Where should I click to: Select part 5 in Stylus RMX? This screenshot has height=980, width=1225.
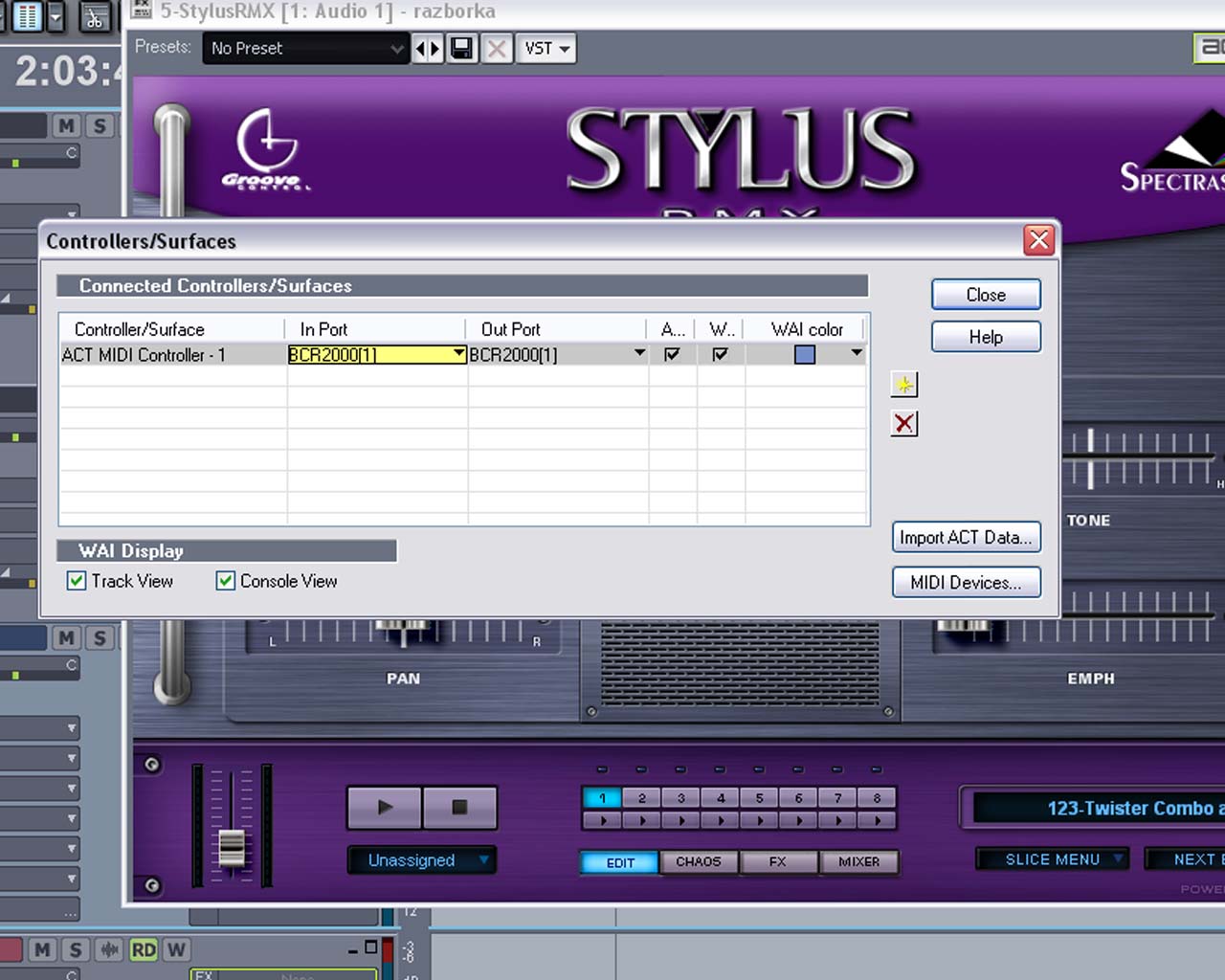point(760,798)
